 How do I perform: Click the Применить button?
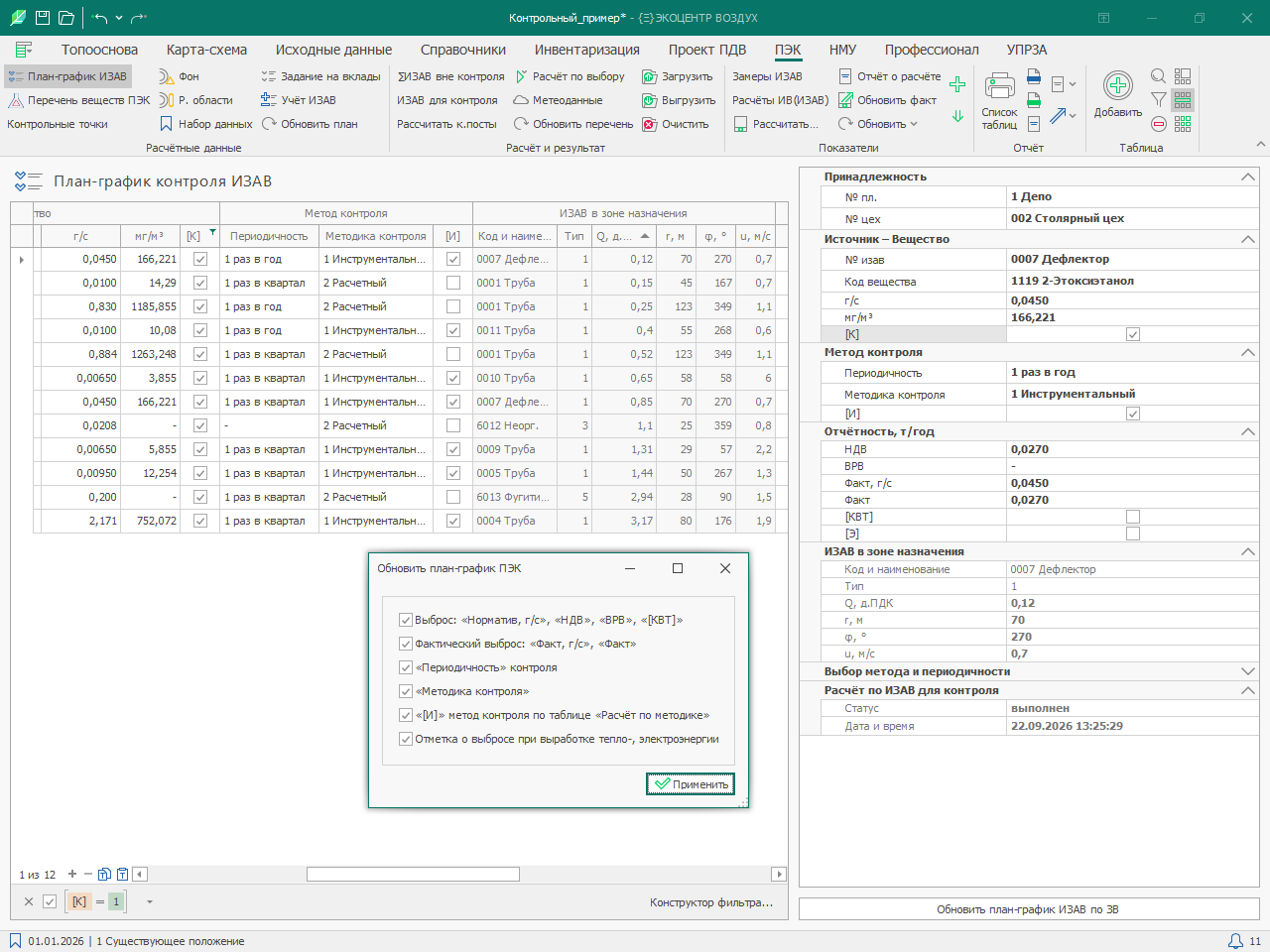point(691,784)
